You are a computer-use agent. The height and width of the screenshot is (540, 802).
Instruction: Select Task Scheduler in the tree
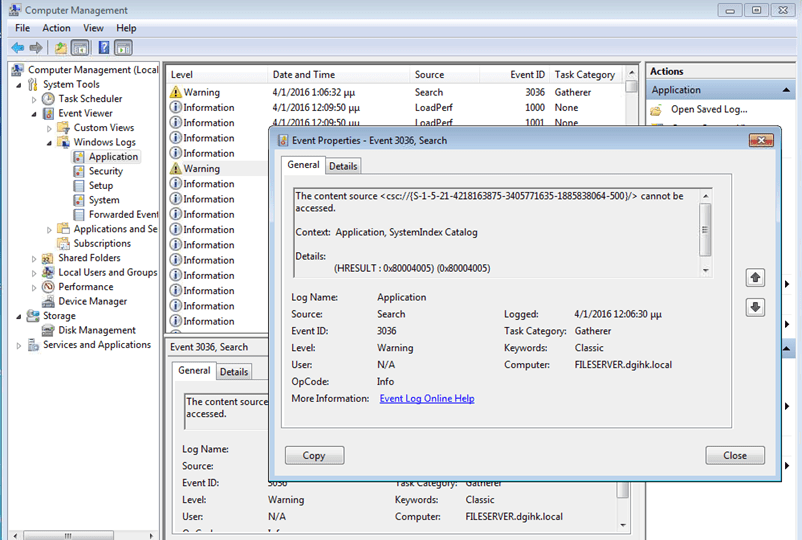(x=90, y=99)
